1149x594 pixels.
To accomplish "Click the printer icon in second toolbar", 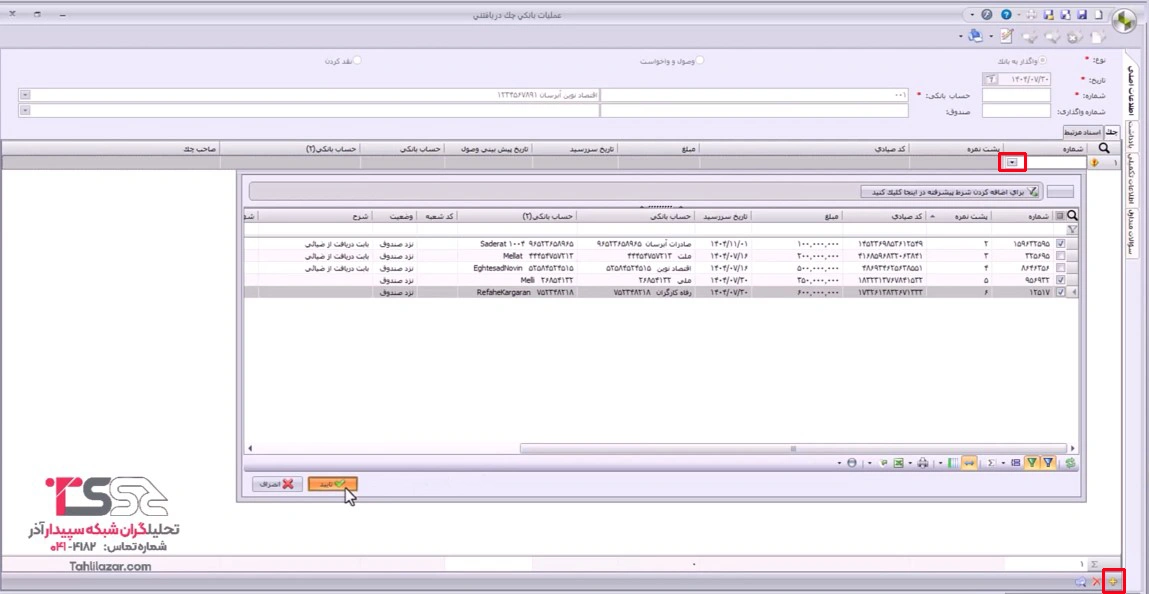I will coord(975,36).
